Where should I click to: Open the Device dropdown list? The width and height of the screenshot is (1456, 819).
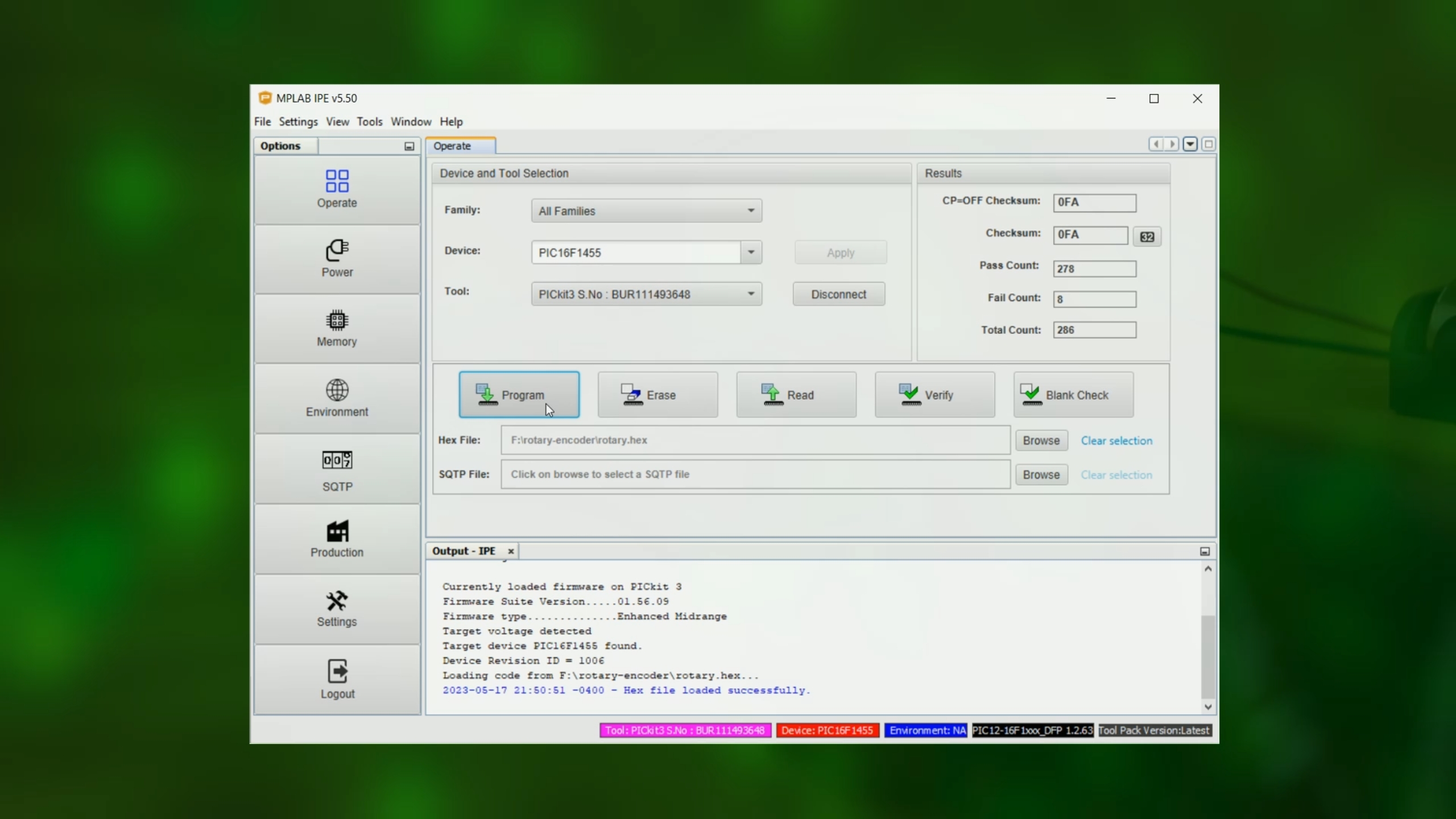click(x=751, y=253)
